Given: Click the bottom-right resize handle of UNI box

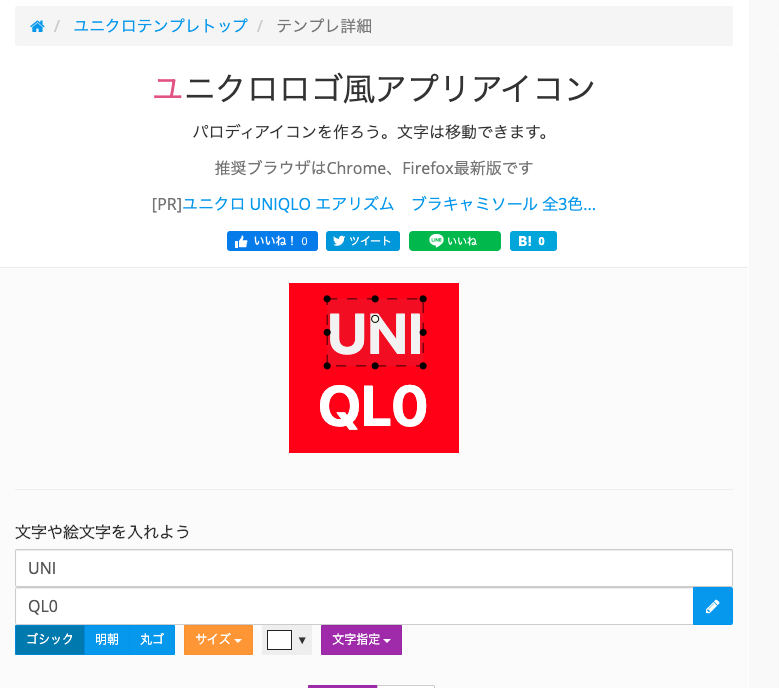Looking at the screenshot, I should coord(423,366).
